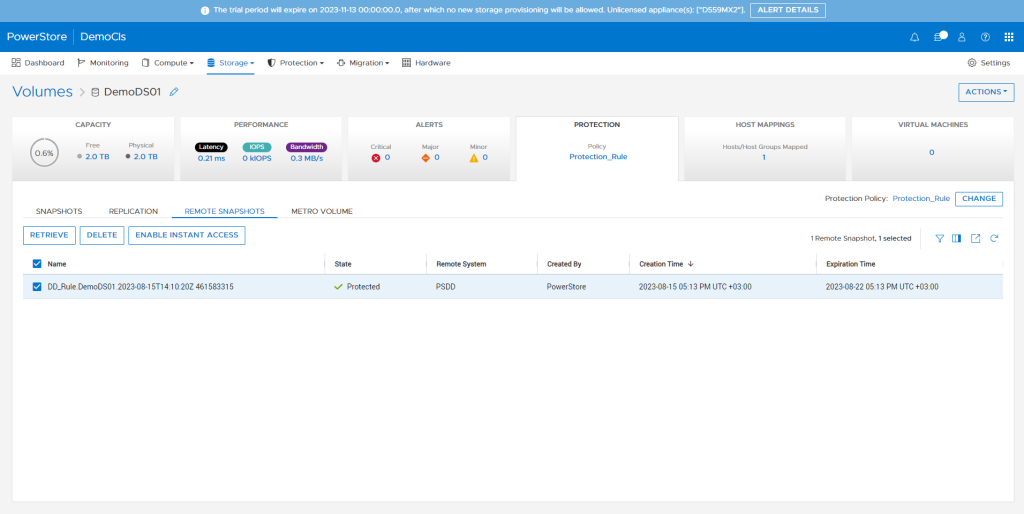Show the column chooser icon
The image size is (1024, 514).
coord(957,238)
